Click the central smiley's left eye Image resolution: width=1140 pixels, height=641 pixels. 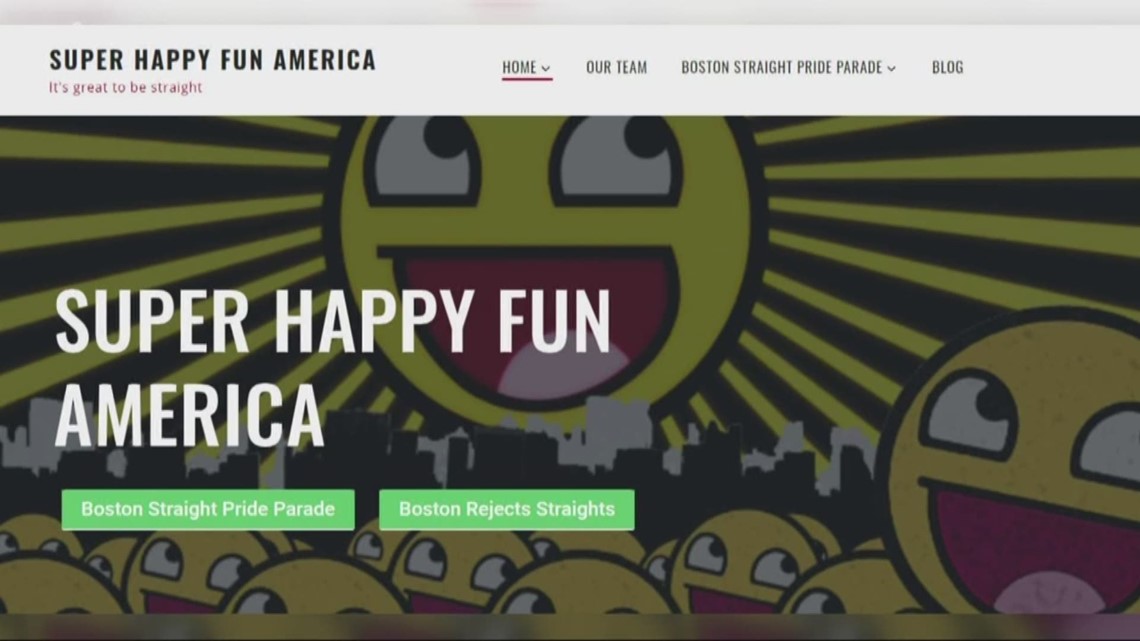pyautogui.click(x=425, y=158)
